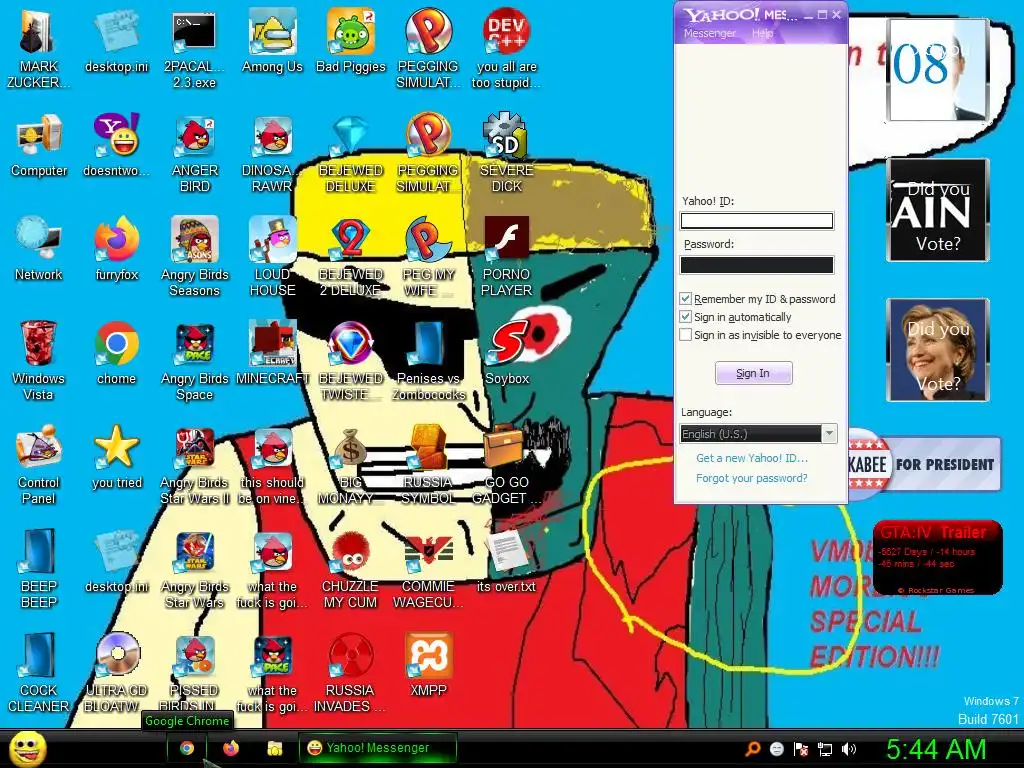Open the doesntwo... Yahoo Messenger shortcut

(x=116, y=145)
